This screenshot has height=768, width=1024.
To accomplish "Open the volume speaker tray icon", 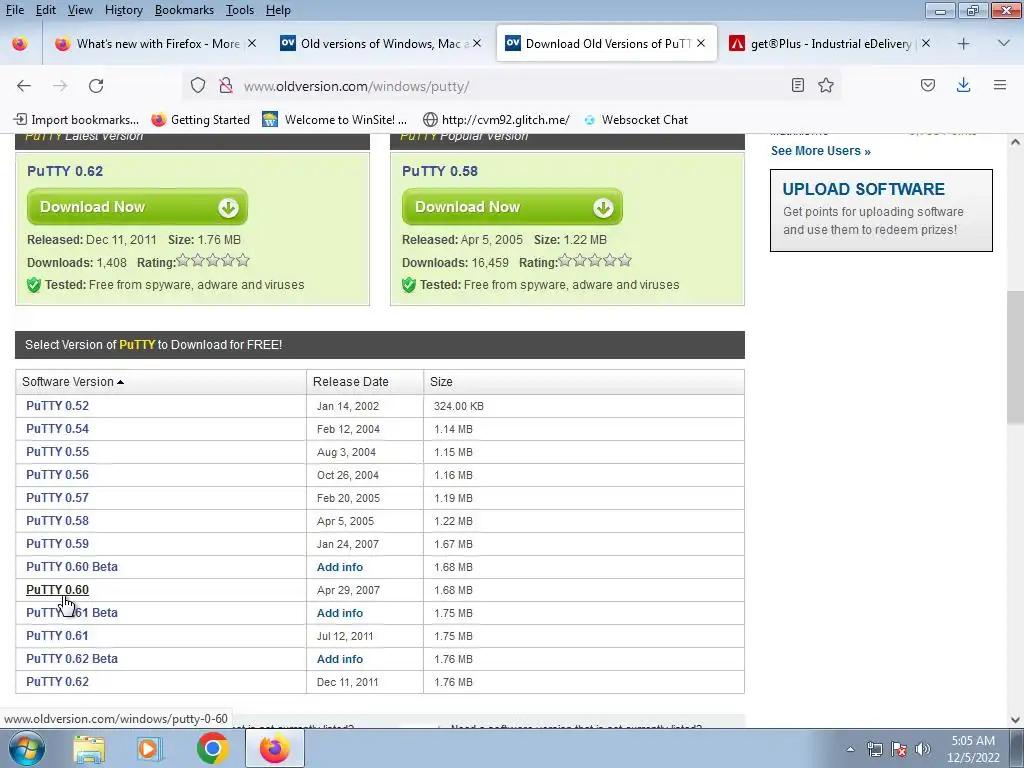I will coord(922,749).
